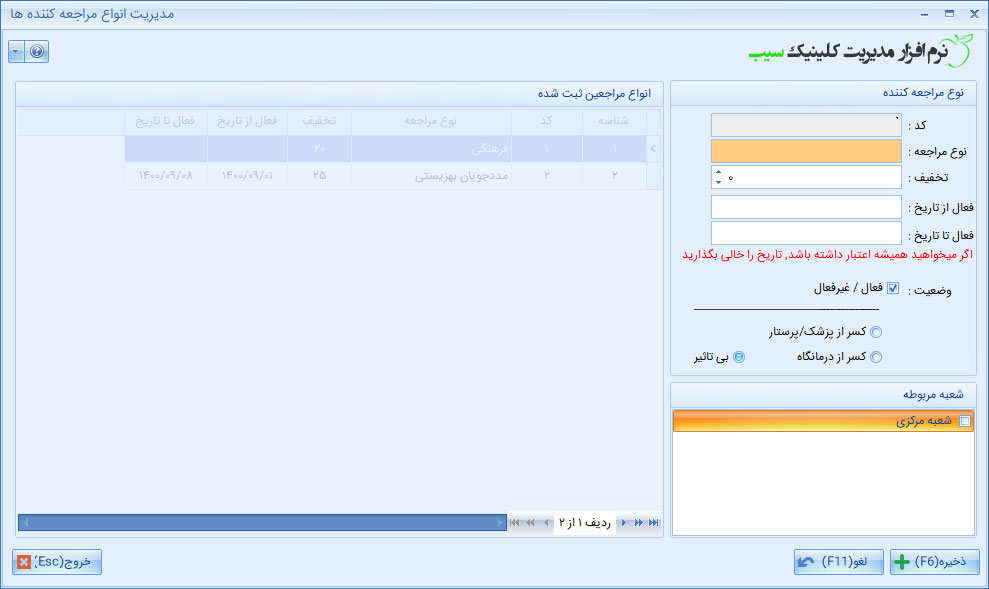Jump to the last record with the pagination icon
The height and width of the screenshot is (589, 989).
pyautogui.click(x=654, y=521)
